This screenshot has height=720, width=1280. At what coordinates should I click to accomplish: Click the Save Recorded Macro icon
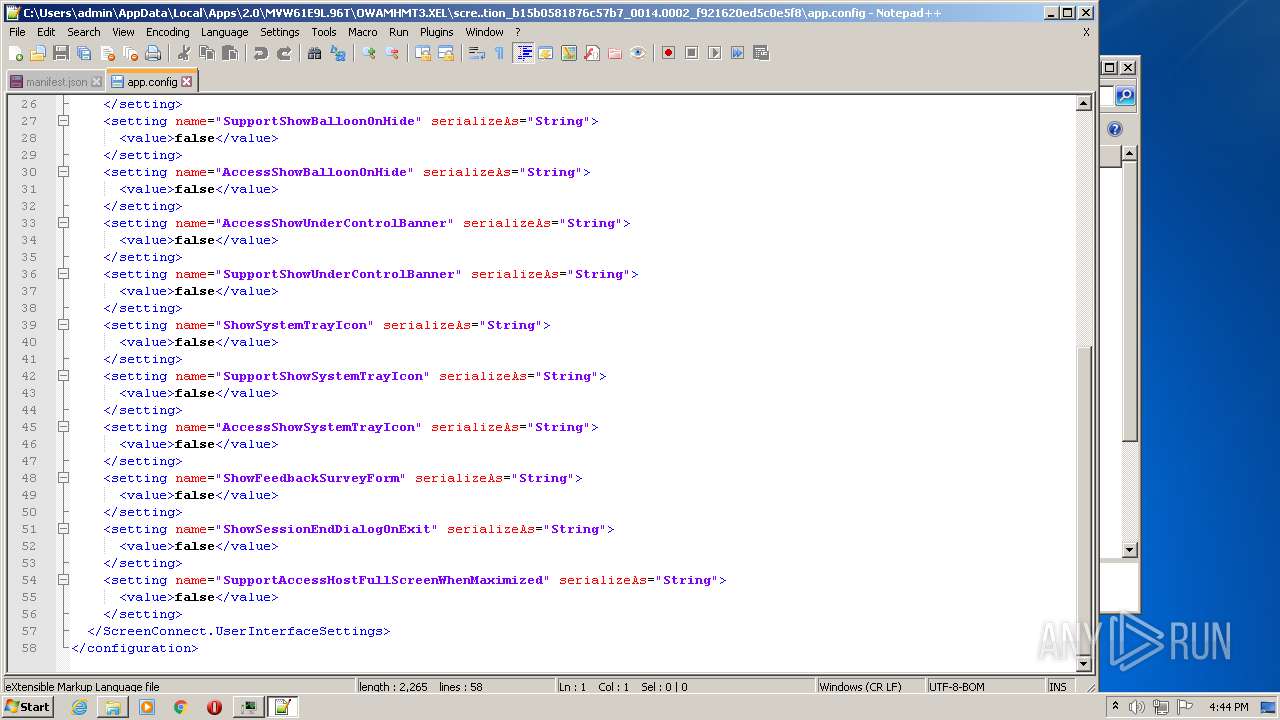(761, 53)
